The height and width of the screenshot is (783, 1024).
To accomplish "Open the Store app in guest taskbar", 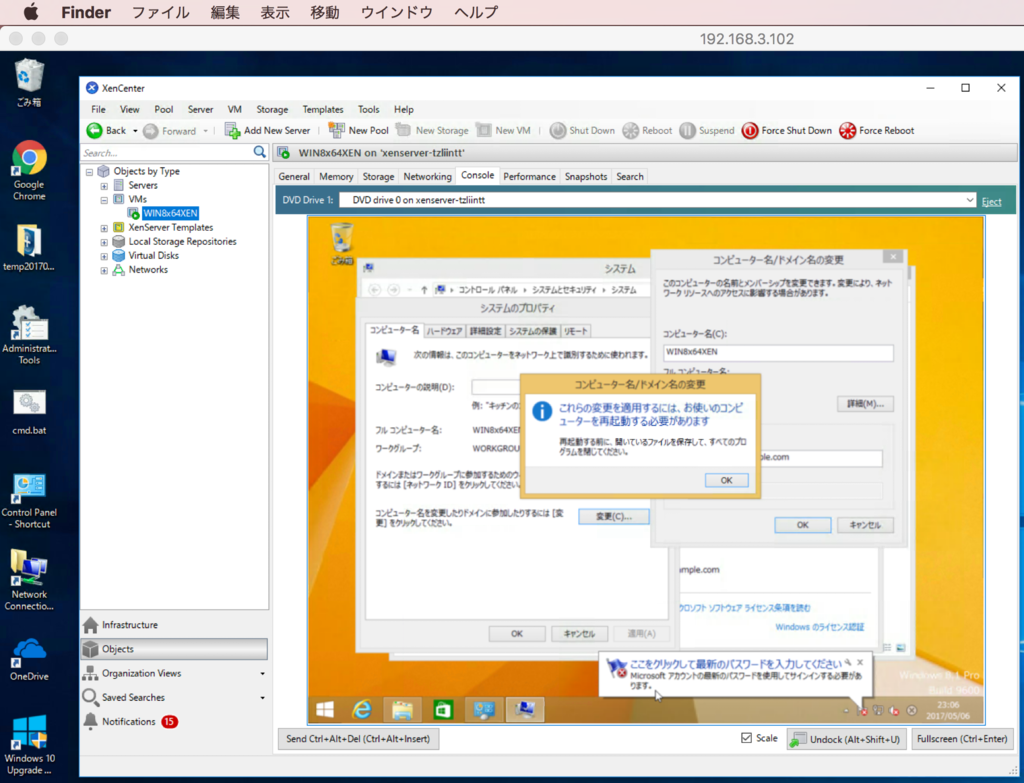I will [x=443, y=709].
